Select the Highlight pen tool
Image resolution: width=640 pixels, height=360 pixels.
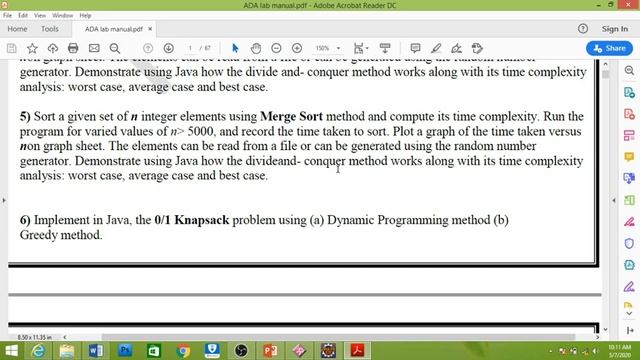[x=436, y=48]
